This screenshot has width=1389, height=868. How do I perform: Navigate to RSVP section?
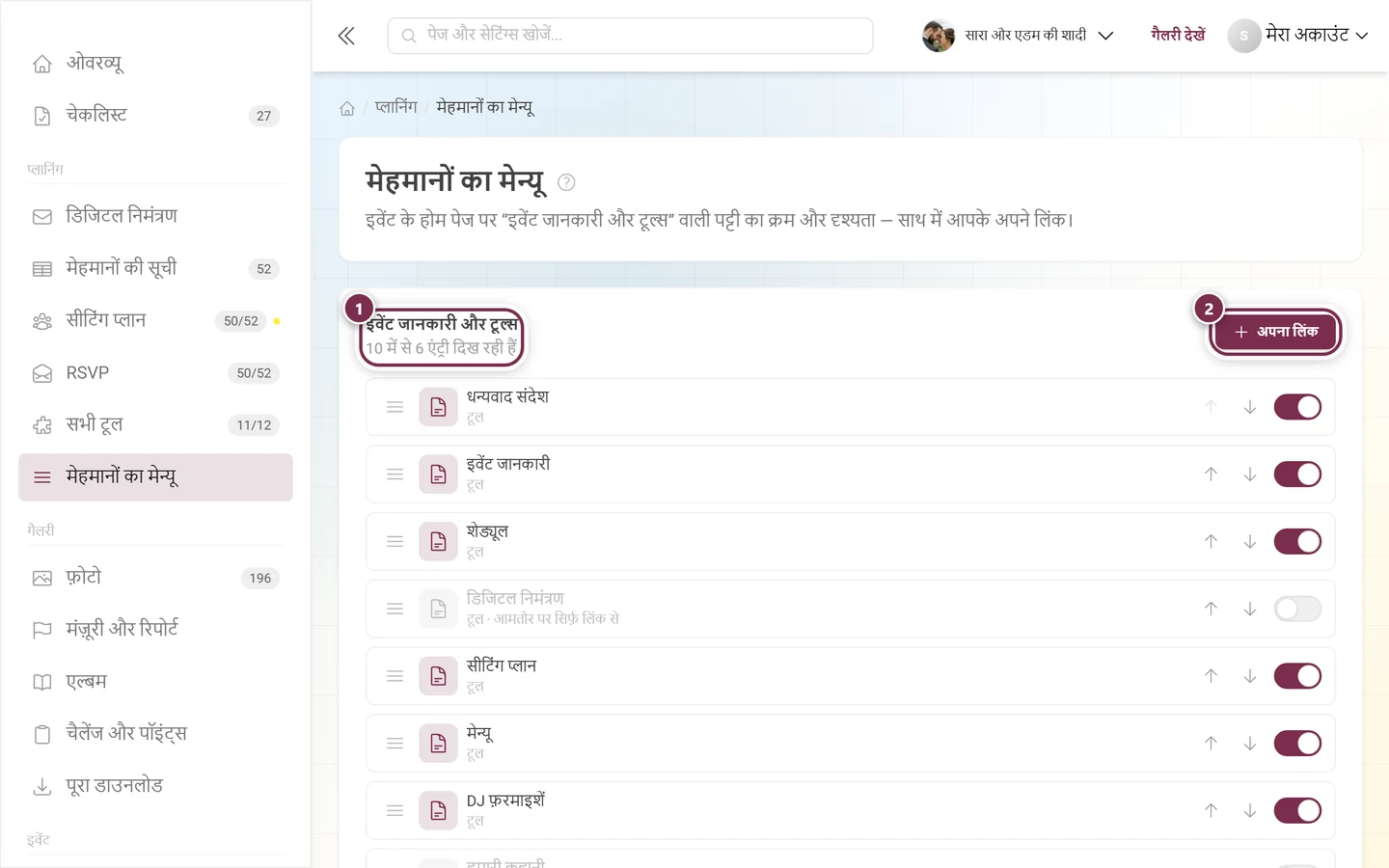[x=155, y=373]
